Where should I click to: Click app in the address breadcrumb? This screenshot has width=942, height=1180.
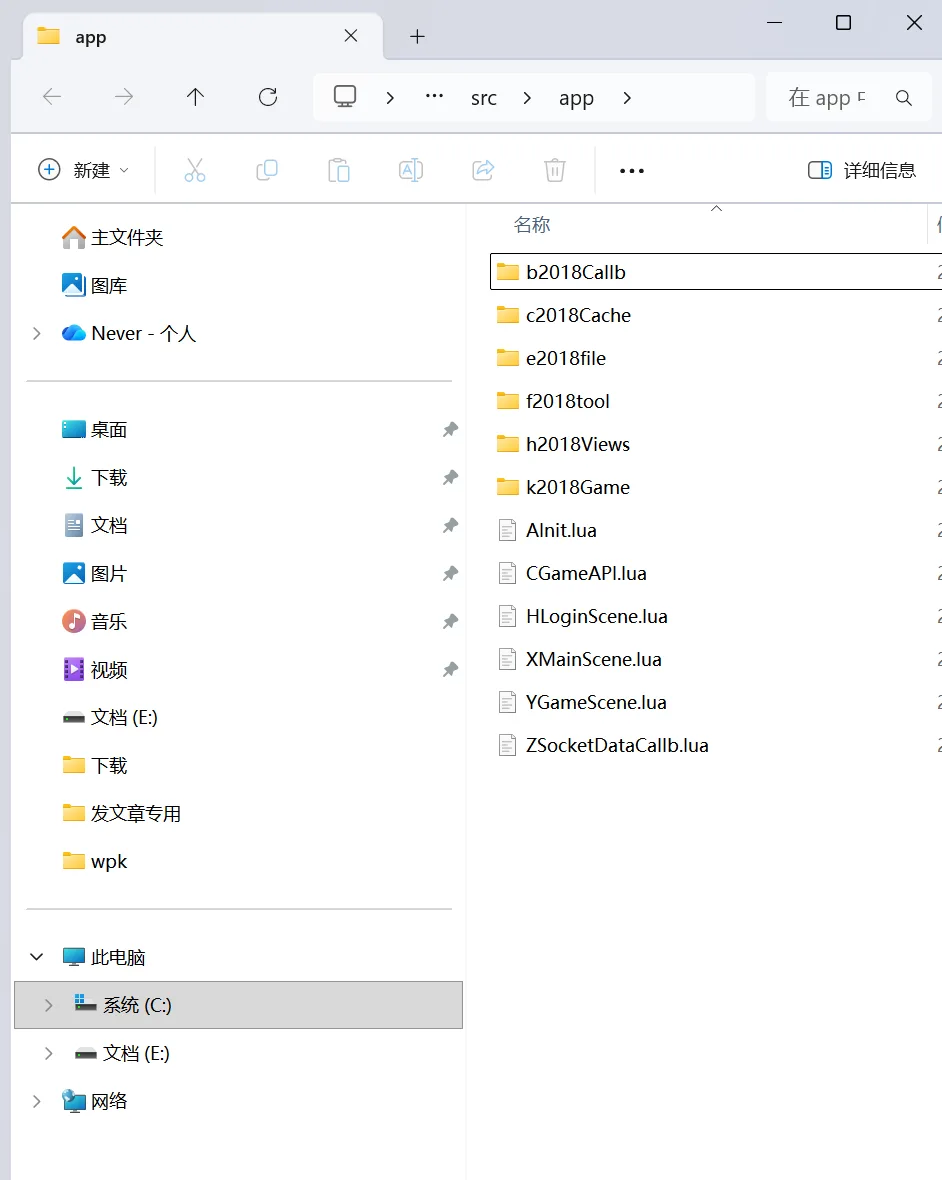coord(576,98)
